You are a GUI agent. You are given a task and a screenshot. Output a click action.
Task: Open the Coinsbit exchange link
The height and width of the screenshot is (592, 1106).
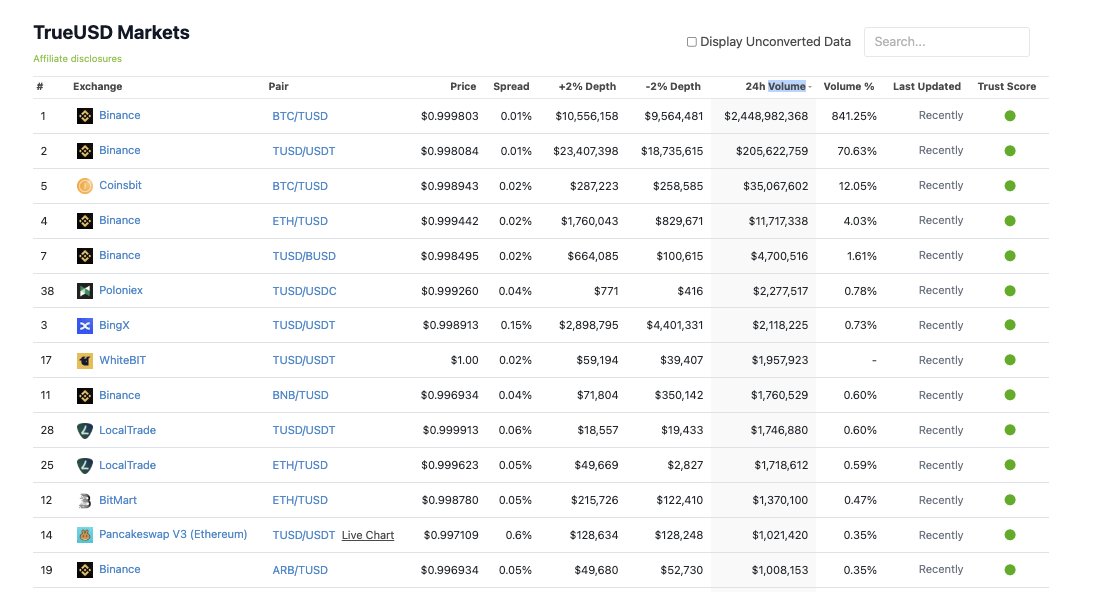pyautogui.click(x=120, y=185)
